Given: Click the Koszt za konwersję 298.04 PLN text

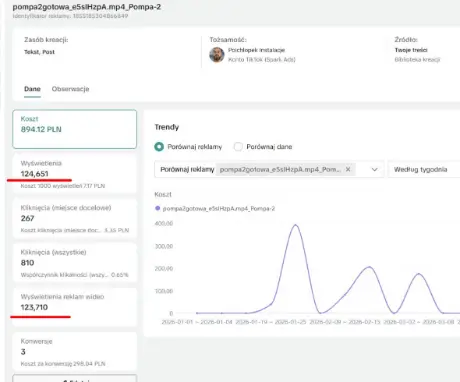Looking at the screenshot, I should 63,364.
